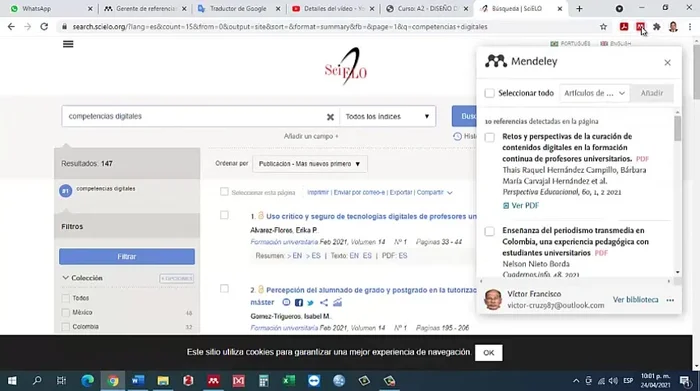
Task: Accept cookies with the OK button
Action: tap(488, 353)
